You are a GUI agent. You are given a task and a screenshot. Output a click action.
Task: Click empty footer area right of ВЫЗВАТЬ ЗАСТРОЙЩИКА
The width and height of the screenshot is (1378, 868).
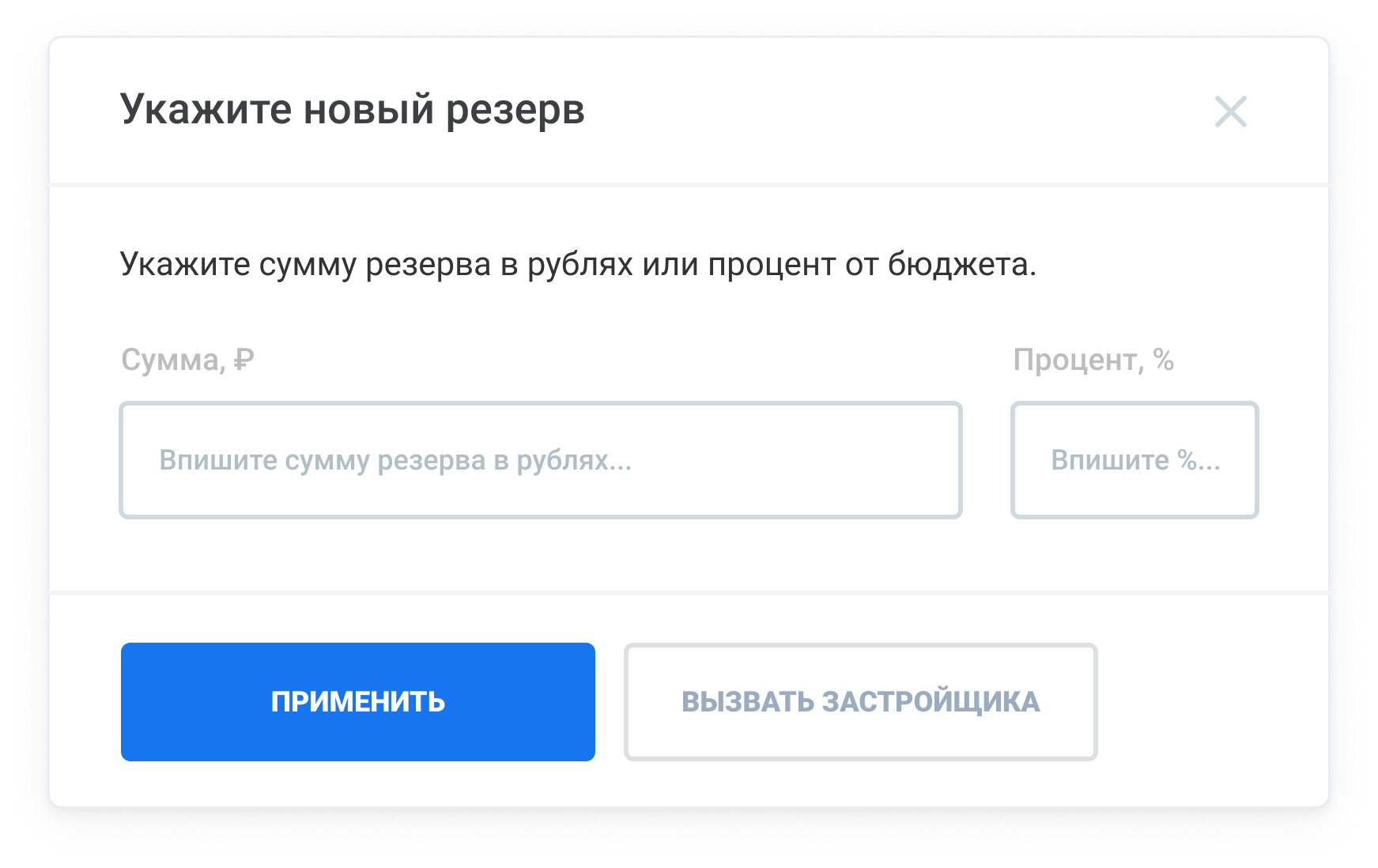[1210, 701]
